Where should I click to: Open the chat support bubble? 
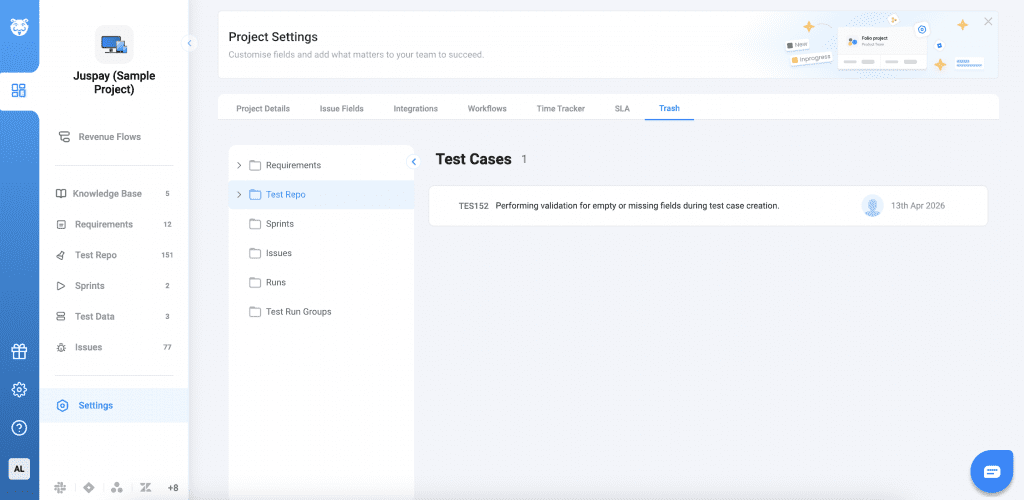(x=991, y=471)
